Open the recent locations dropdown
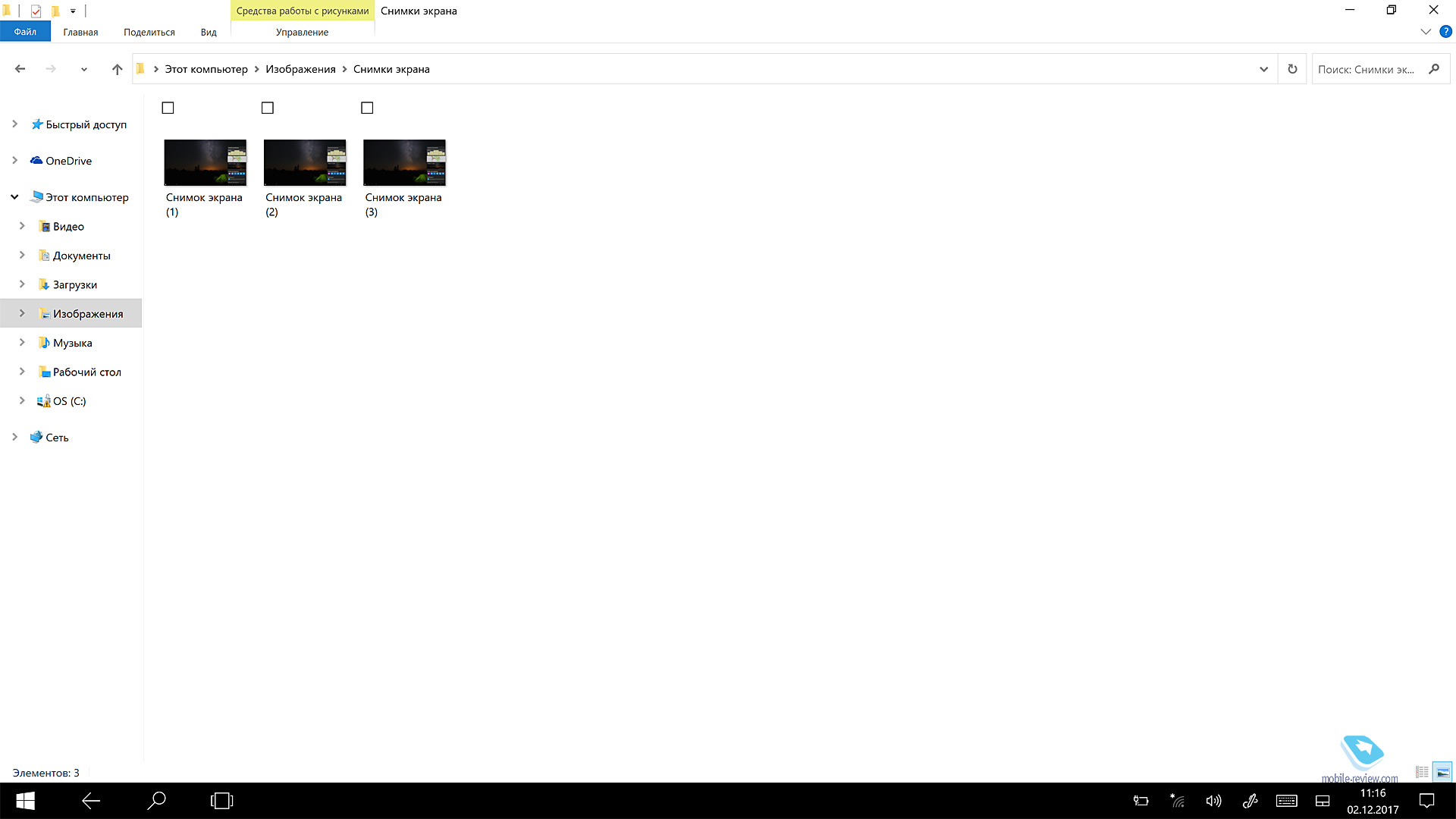The image size is (1456, 819). pyautogui.click(x=83, y=69)
